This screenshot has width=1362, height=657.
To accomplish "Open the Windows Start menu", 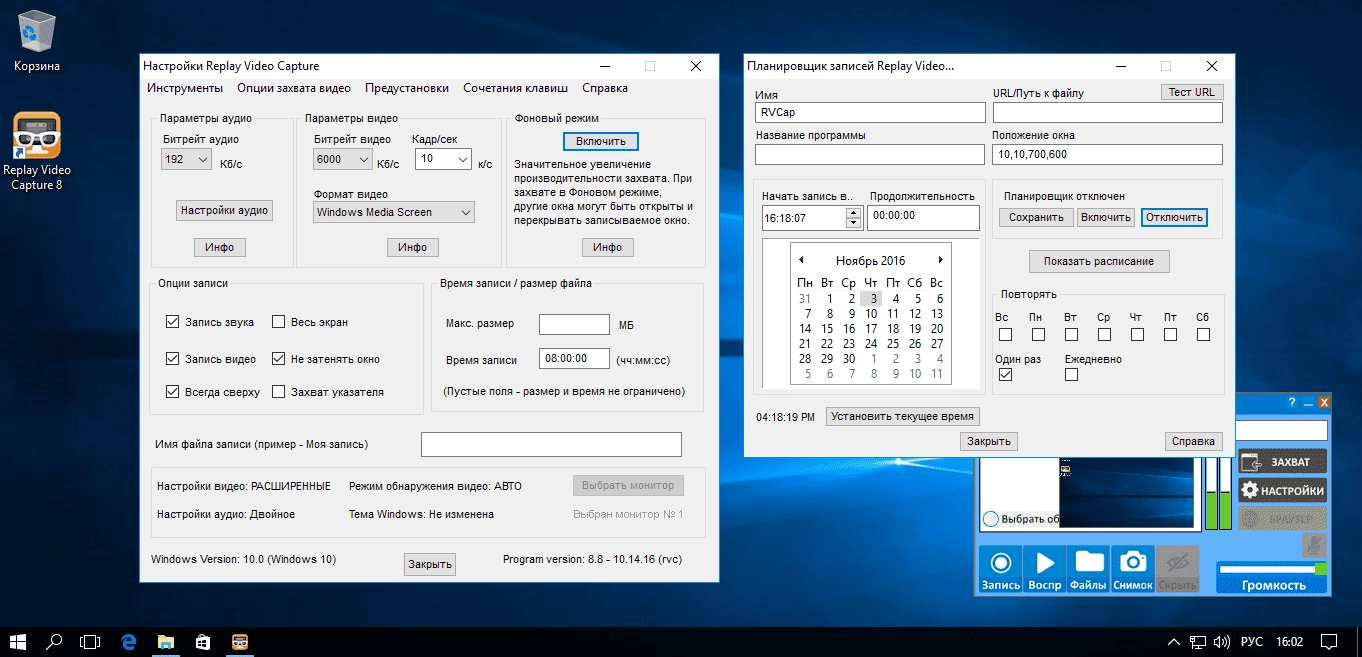I will (x=18, y=641).
